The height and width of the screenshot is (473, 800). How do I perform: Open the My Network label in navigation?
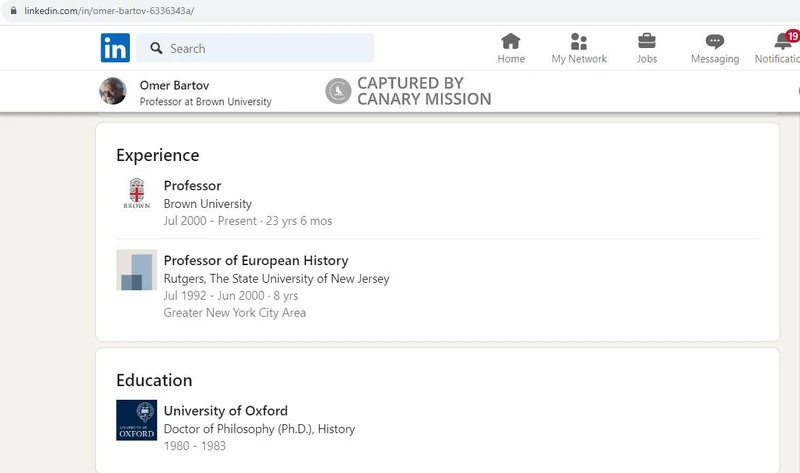579,59
